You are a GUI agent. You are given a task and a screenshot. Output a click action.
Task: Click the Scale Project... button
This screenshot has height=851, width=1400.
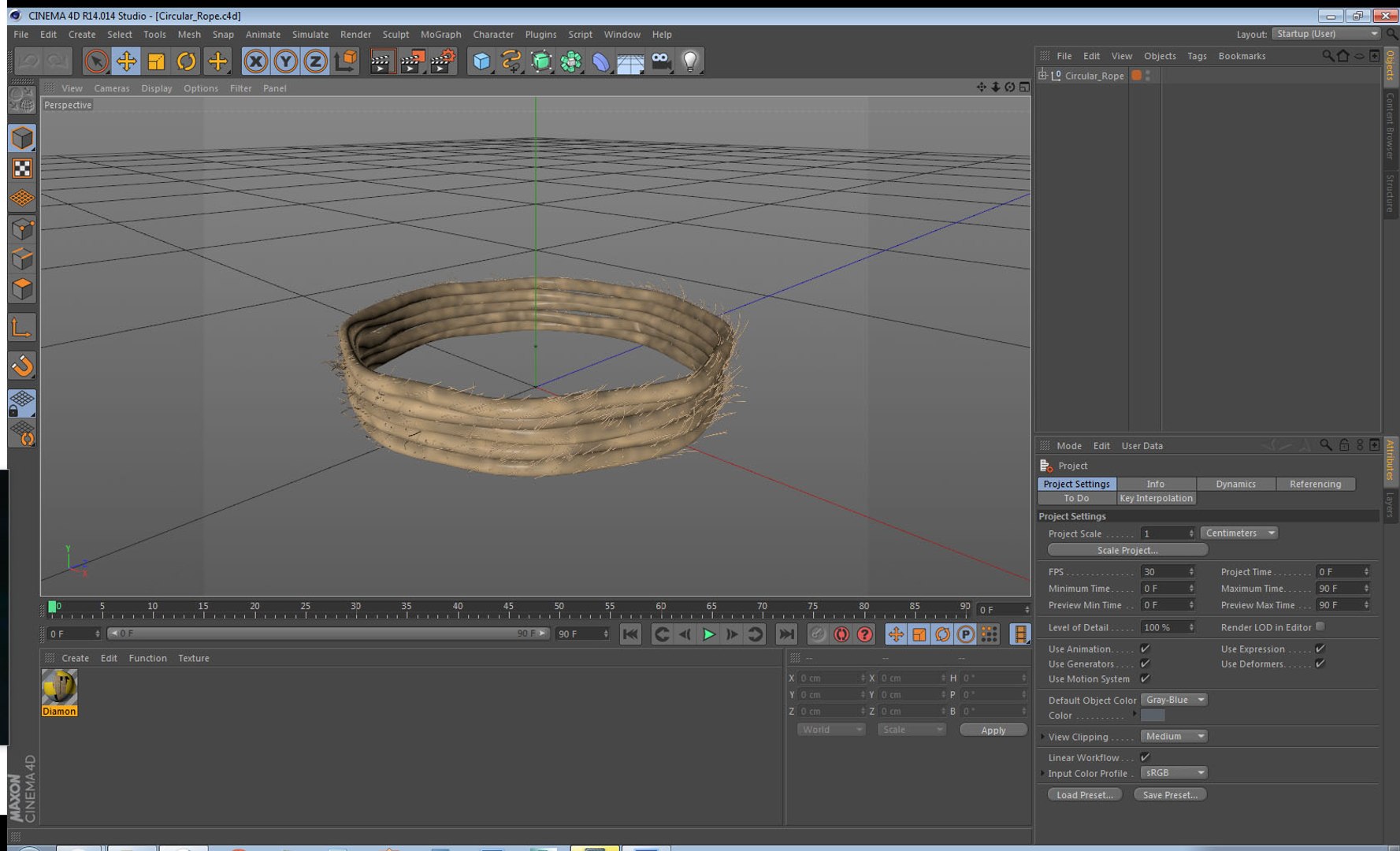coord(1127,550)
